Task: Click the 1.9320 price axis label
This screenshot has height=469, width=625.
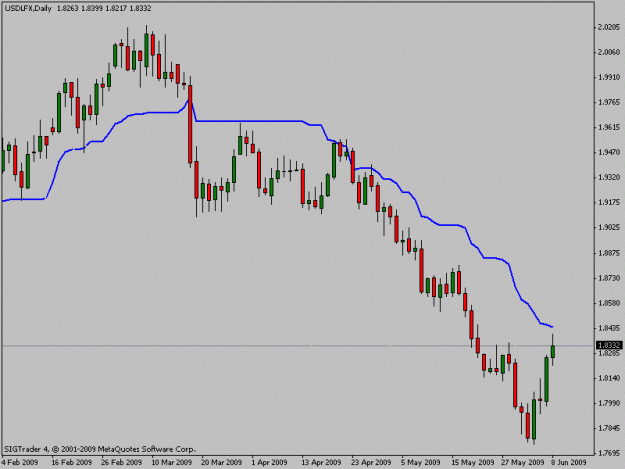Action: tap(609, 177)
